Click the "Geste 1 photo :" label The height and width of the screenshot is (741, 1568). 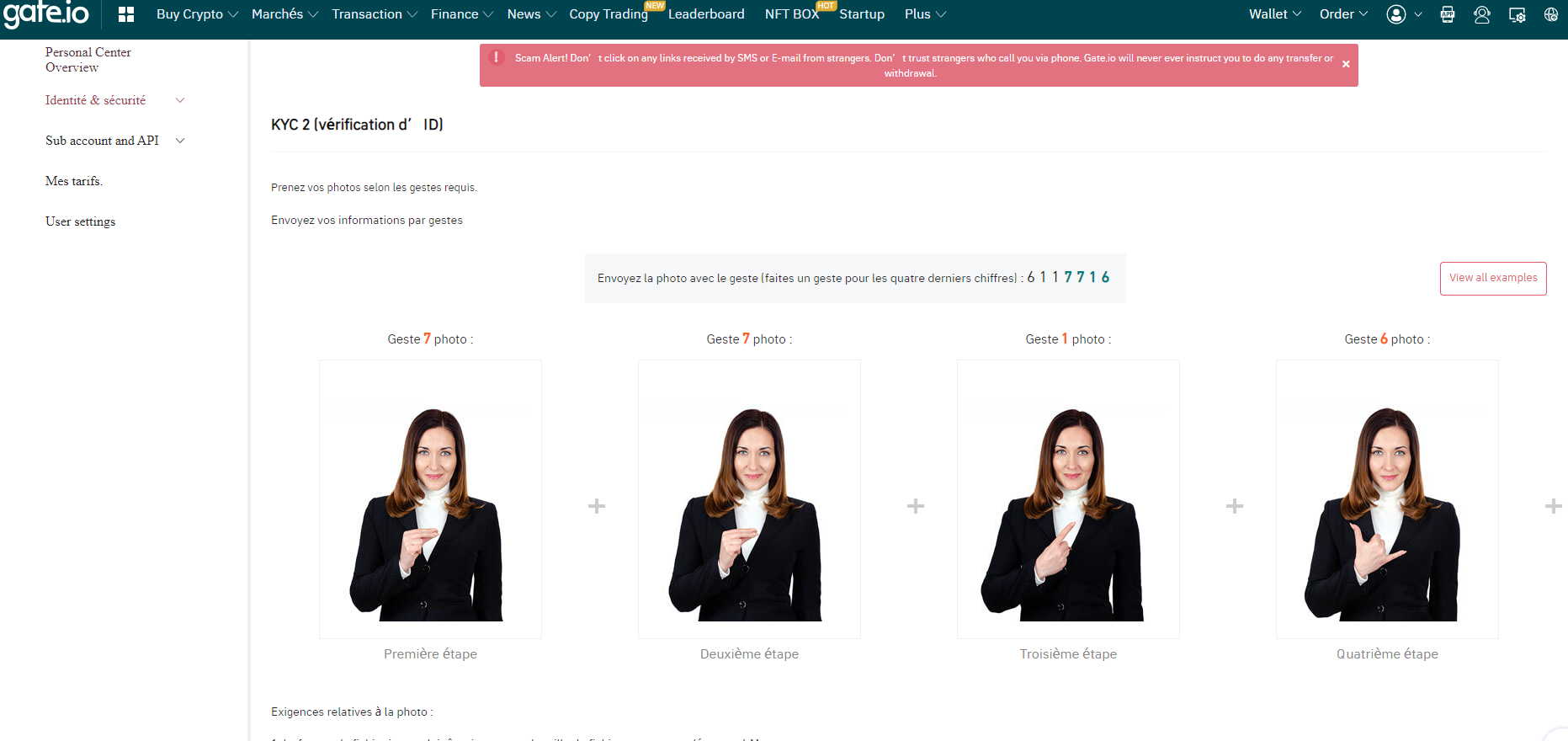point(1068,339)
